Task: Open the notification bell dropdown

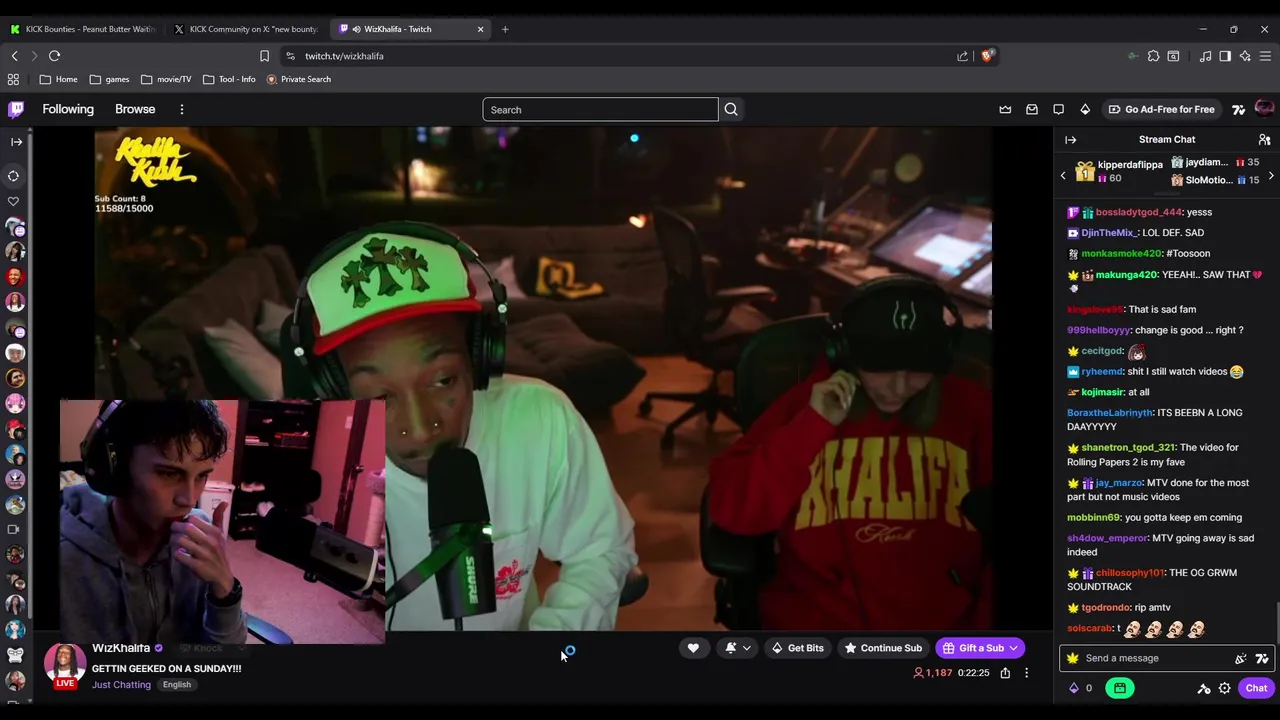Action: (x=737, y=648)
